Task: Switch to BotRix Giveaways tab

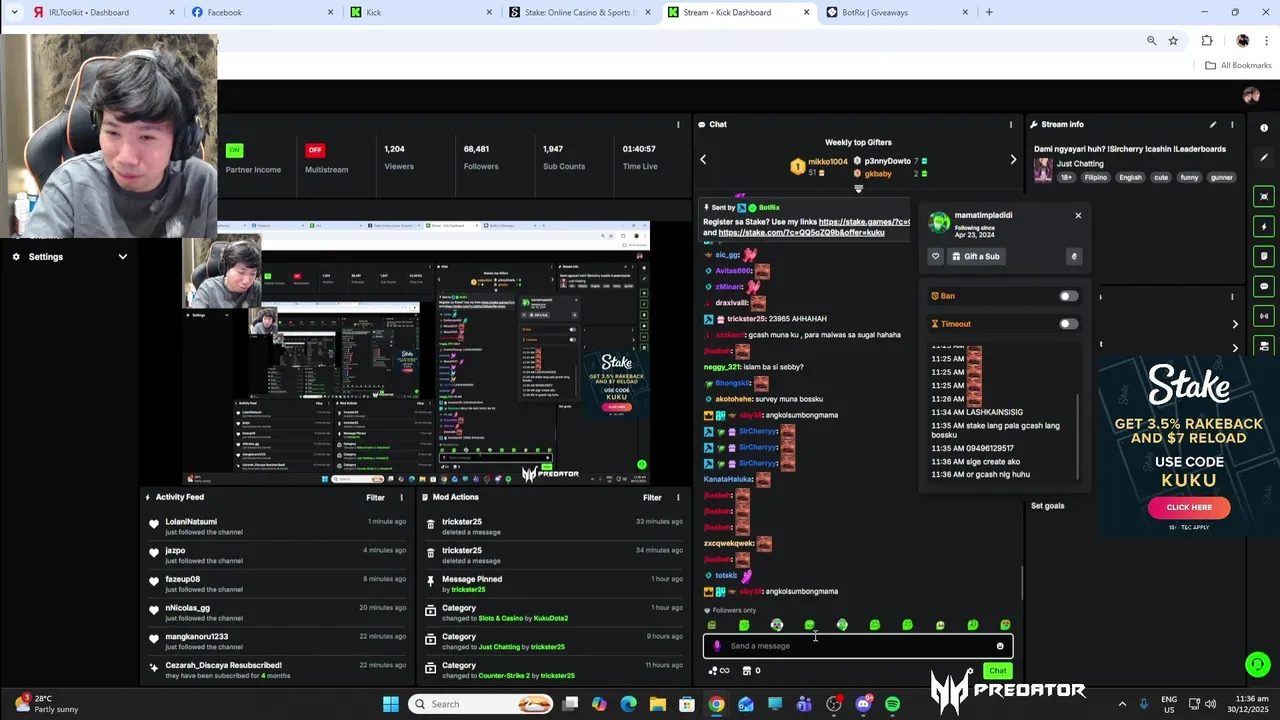Action: coord(895,13)
